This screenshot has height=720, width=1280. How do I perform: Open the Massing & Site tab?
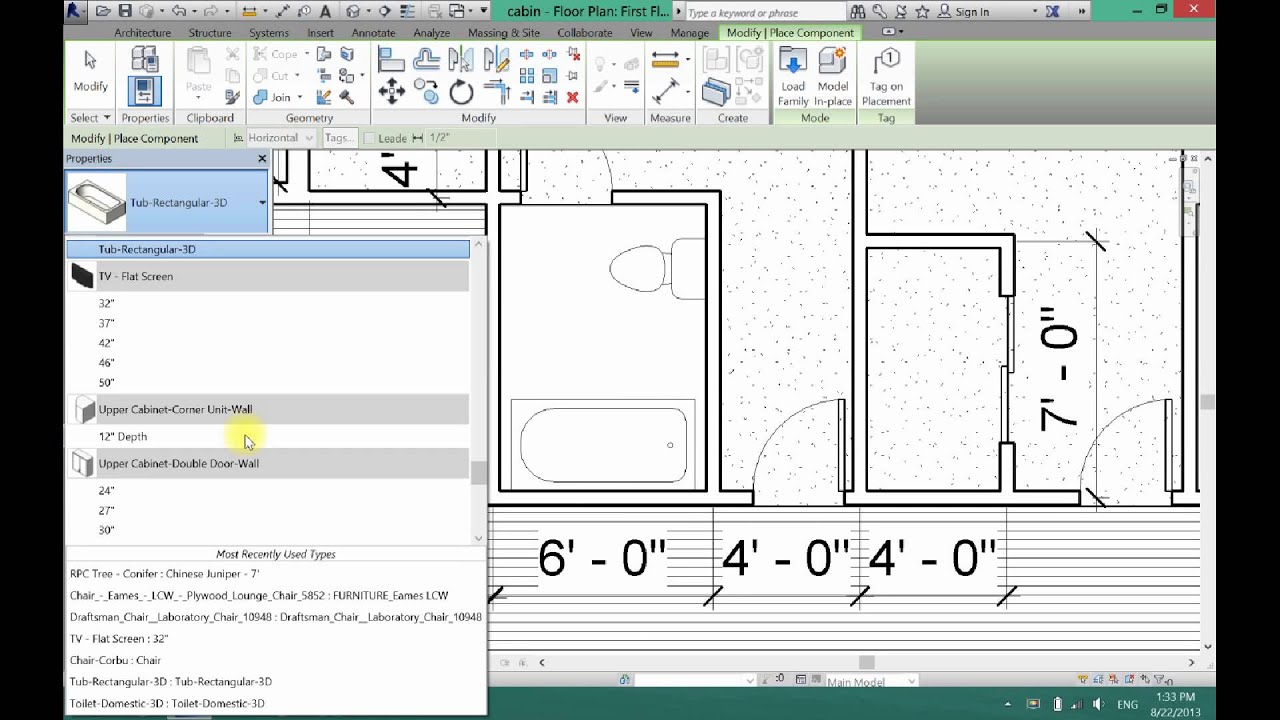pyautogui.click(x=503, y=32)
